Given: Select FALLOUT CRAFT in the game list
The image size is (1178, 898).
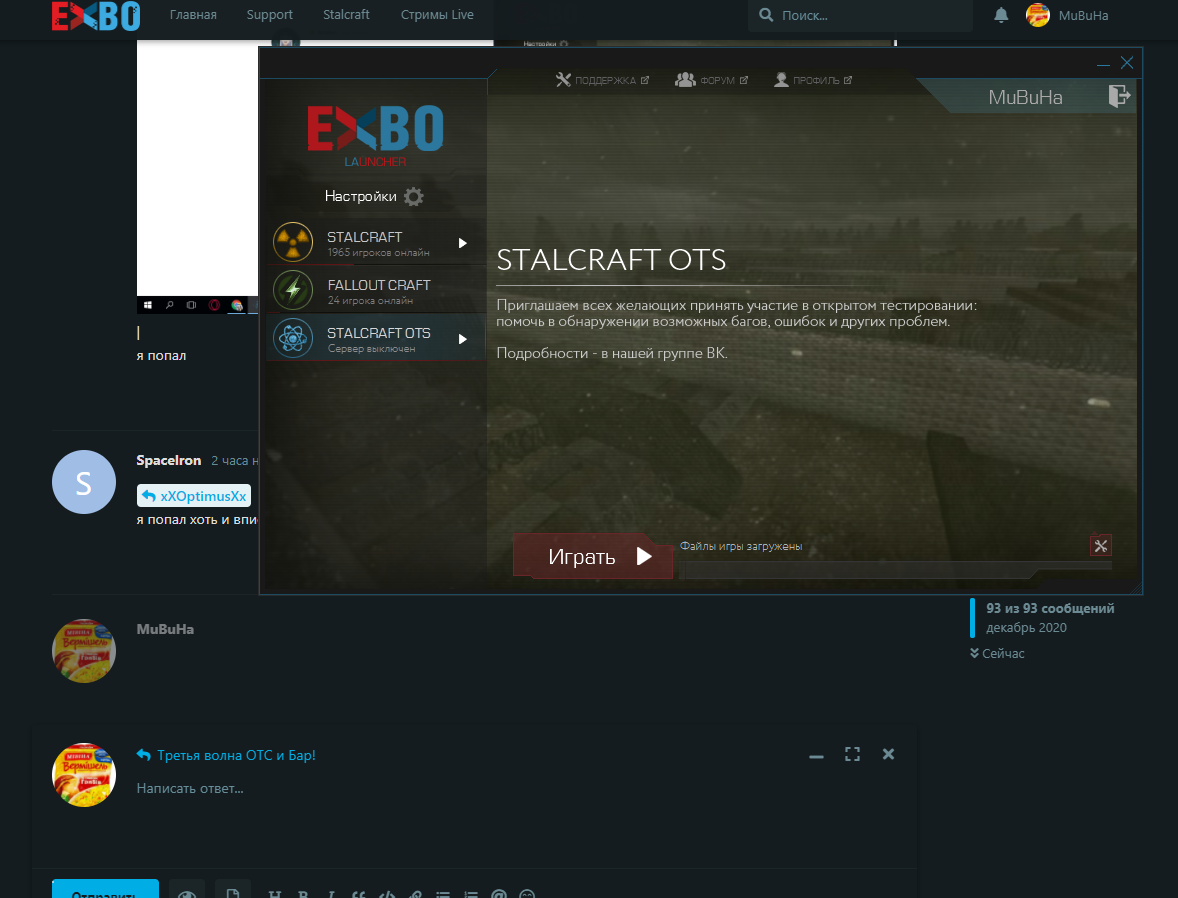Looking at the screenshot, I should [x=376, y=290].
